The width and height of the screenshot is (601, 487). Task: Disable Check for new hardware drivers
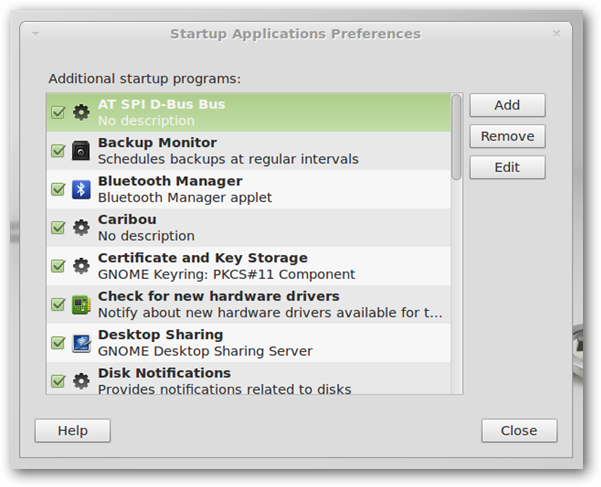[x=58, y=305]
